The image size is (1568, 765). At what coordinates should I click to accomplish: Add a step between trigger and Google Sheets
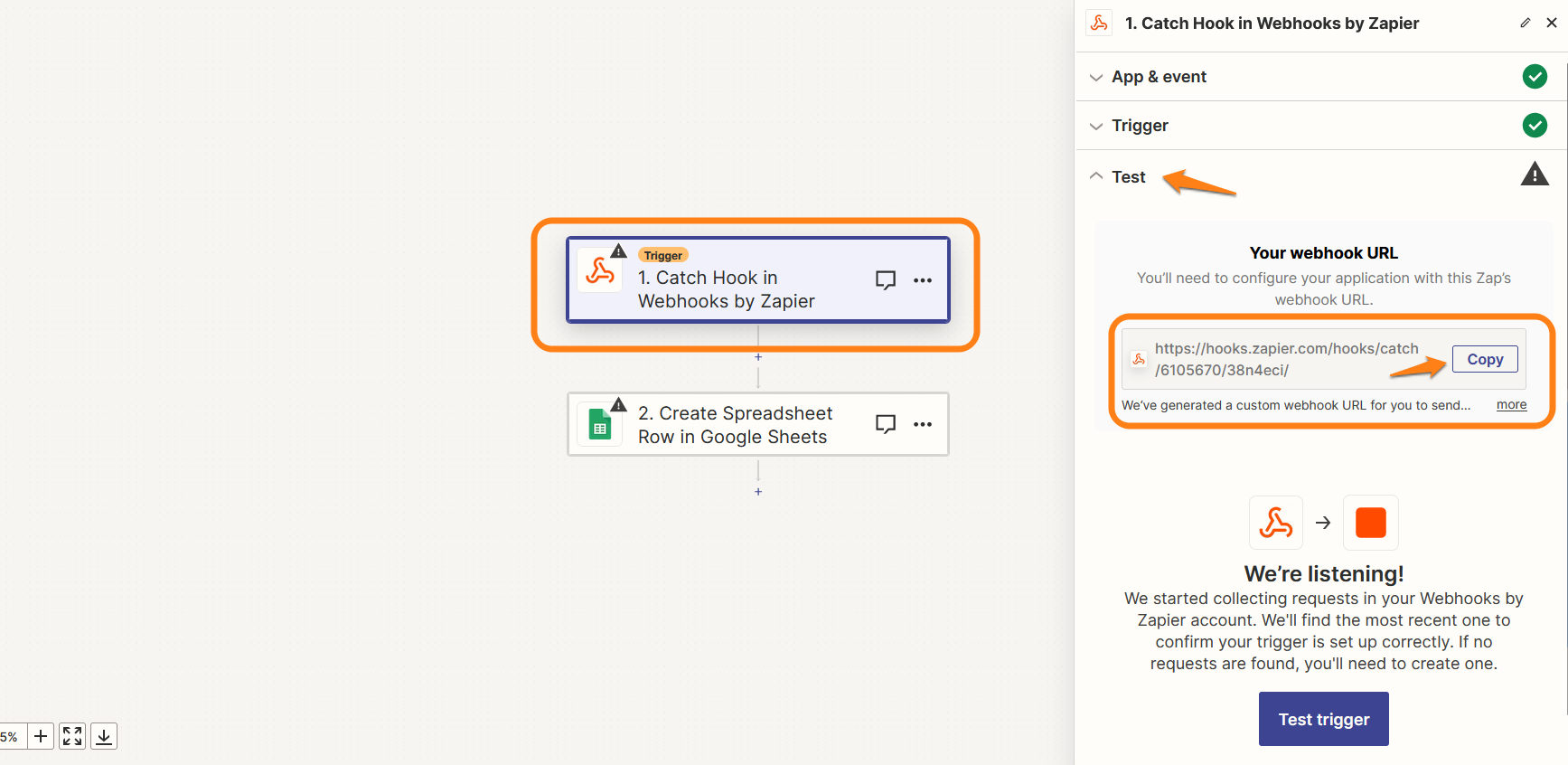758,357
